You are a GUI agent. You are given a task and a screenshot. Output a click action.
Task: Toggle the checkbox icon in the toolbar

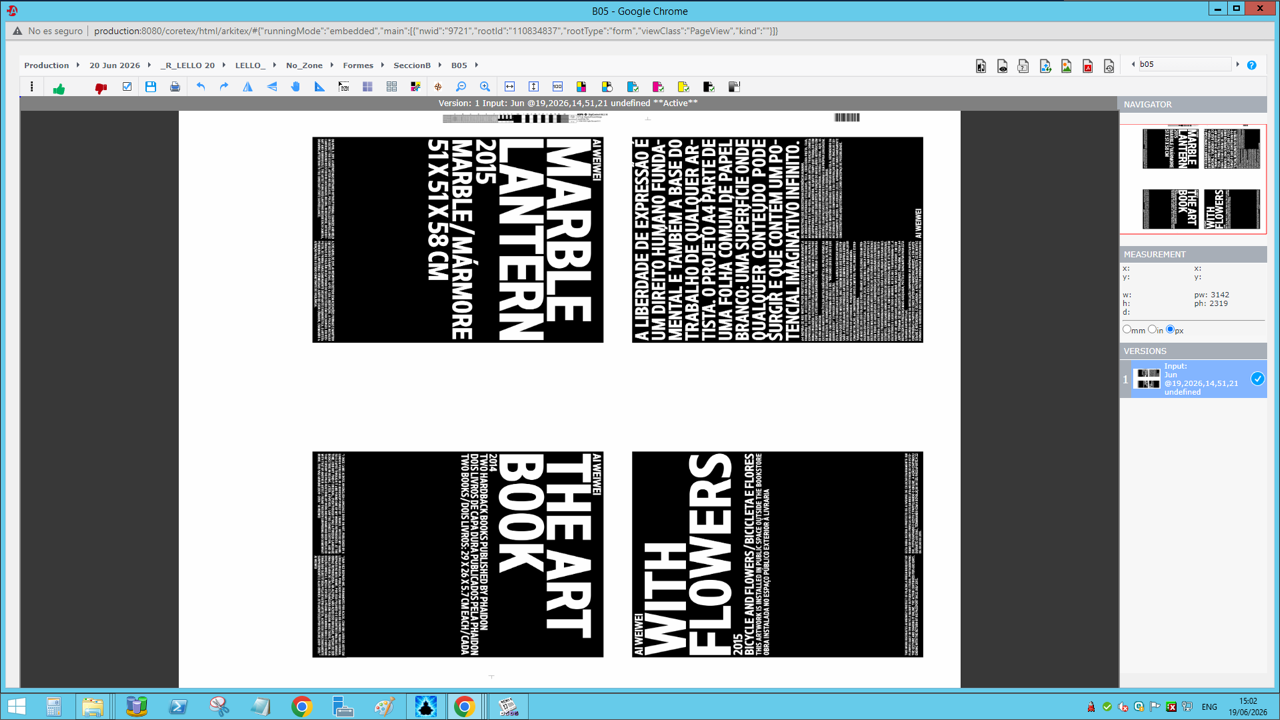[x=127, y=87]
